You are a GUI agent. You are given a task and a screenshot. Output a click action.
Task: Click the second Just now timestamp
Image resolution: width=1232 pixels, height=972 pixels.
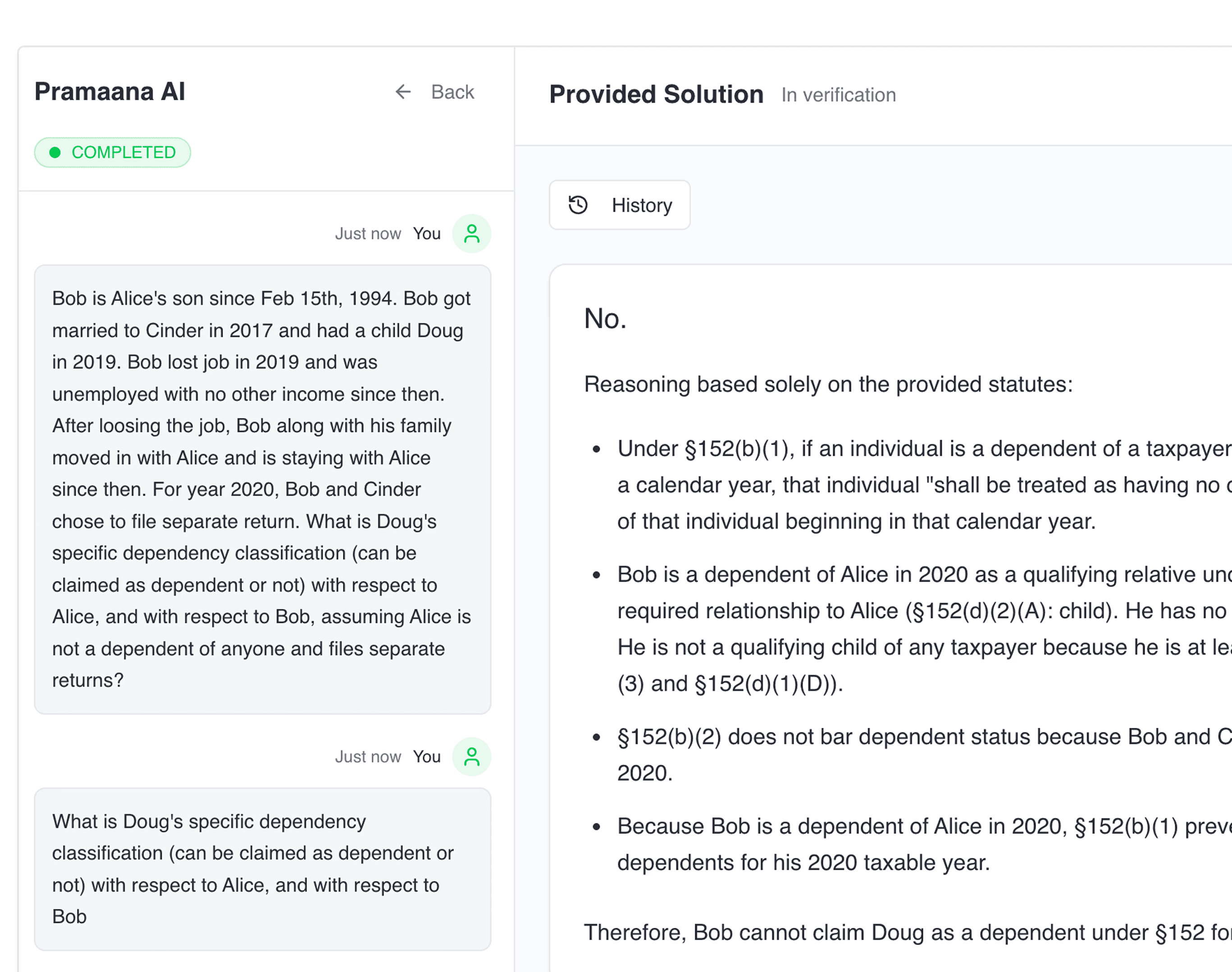[x=368, y=756]
